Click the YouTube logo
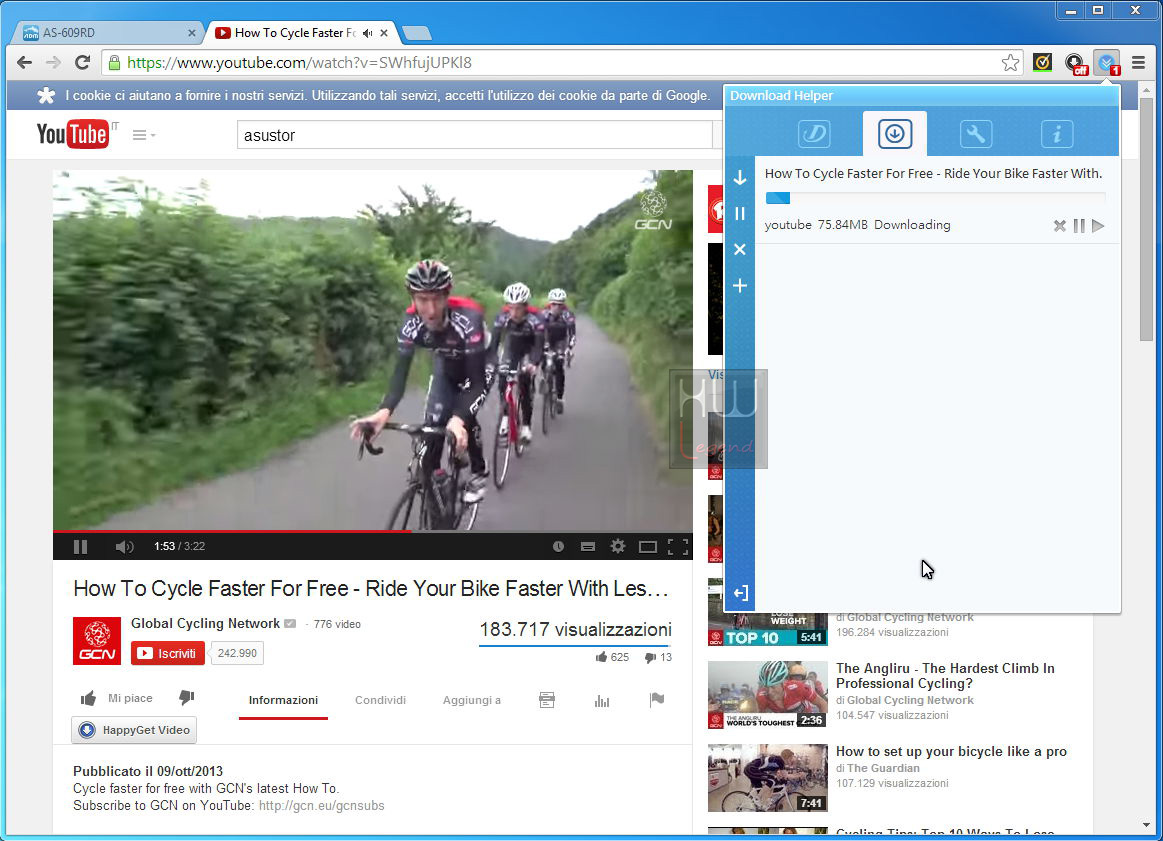 pyautogui.click(x=73, y=134)
